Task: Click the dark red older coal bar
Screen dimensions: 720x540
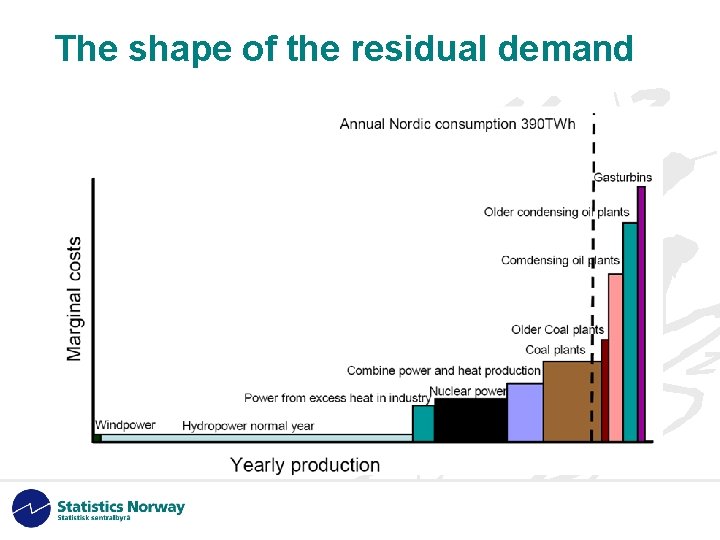Action: 605,390
